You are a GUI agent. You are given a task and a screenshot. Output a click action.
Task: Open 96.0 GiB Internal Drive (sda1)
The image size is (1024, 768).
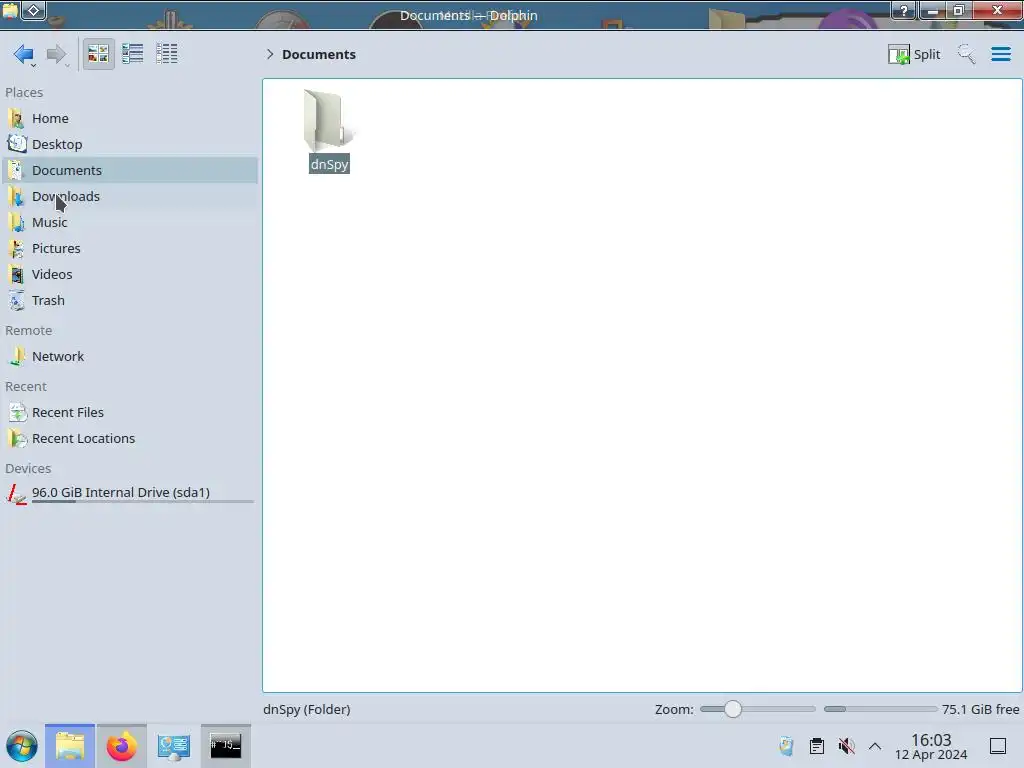tap(130, 494)
